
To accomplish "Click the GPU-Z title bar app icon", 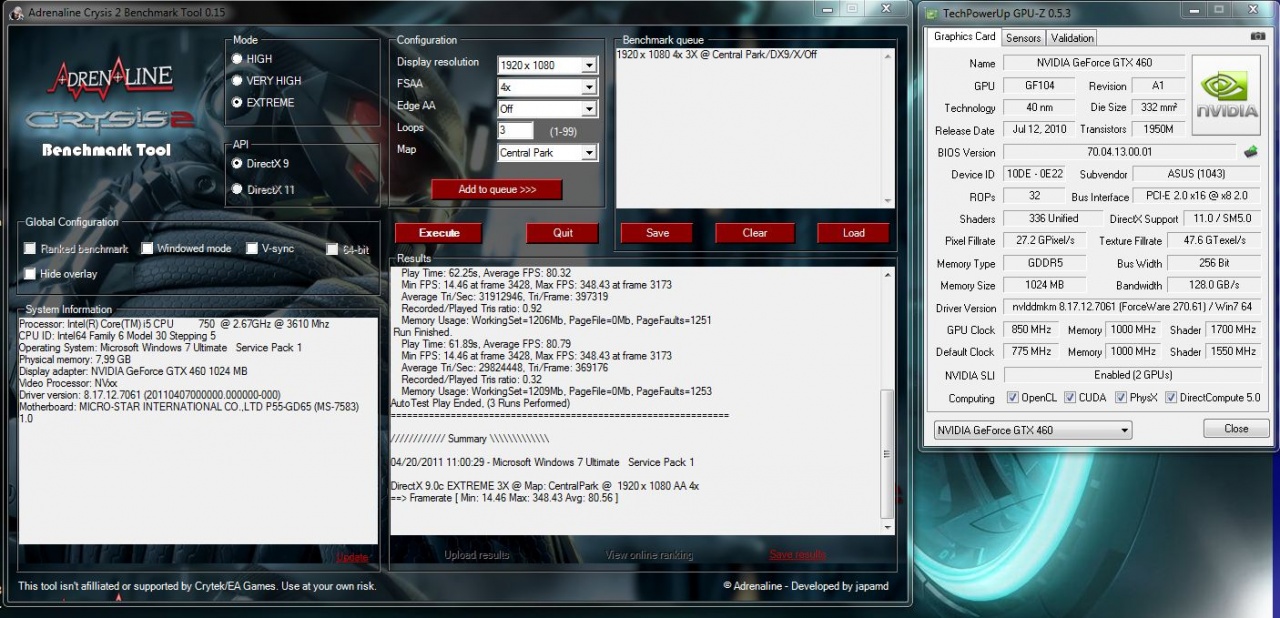I will tap(932, 13).
